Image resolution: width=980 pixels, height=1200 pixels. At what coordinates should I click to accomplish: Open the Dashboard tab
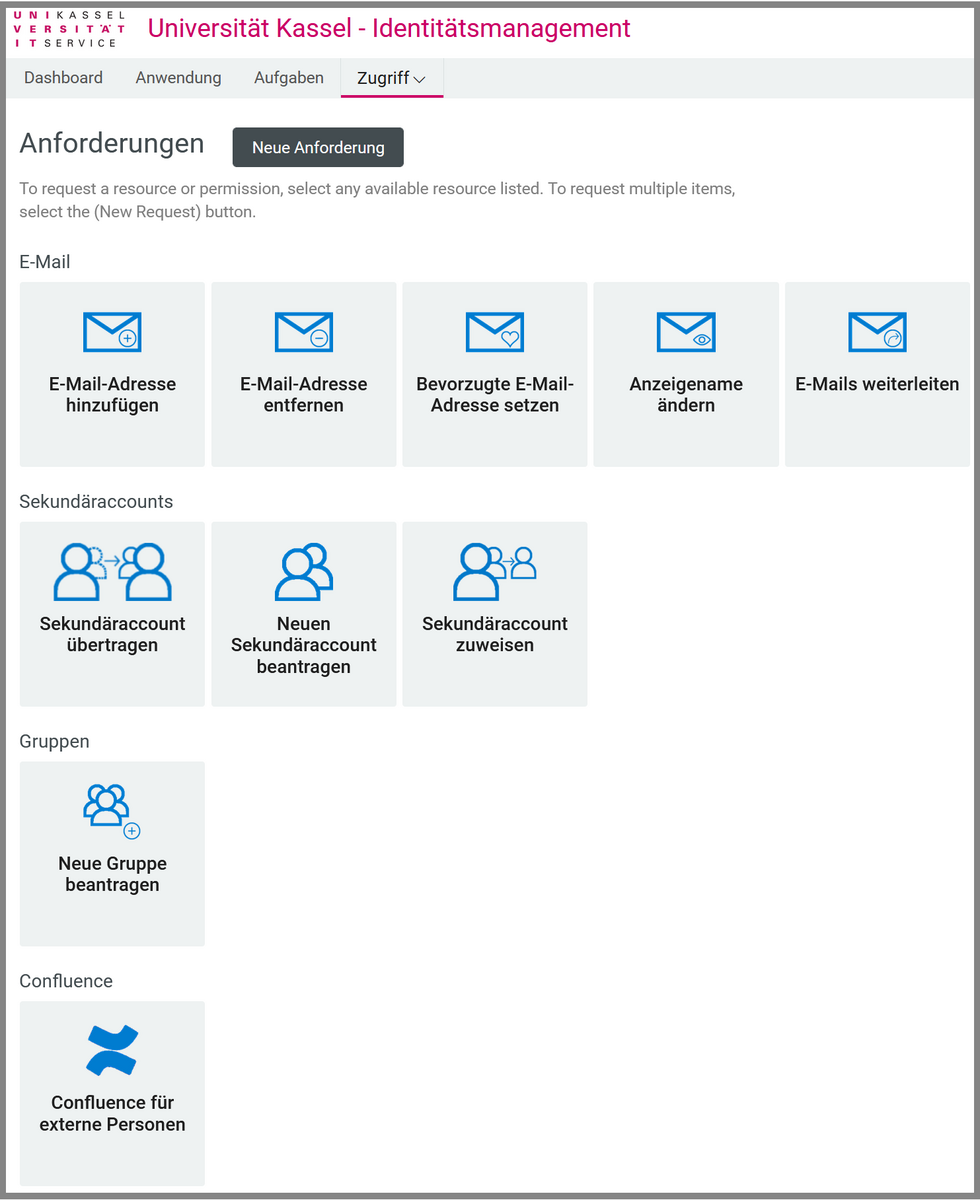pos(63,78)
